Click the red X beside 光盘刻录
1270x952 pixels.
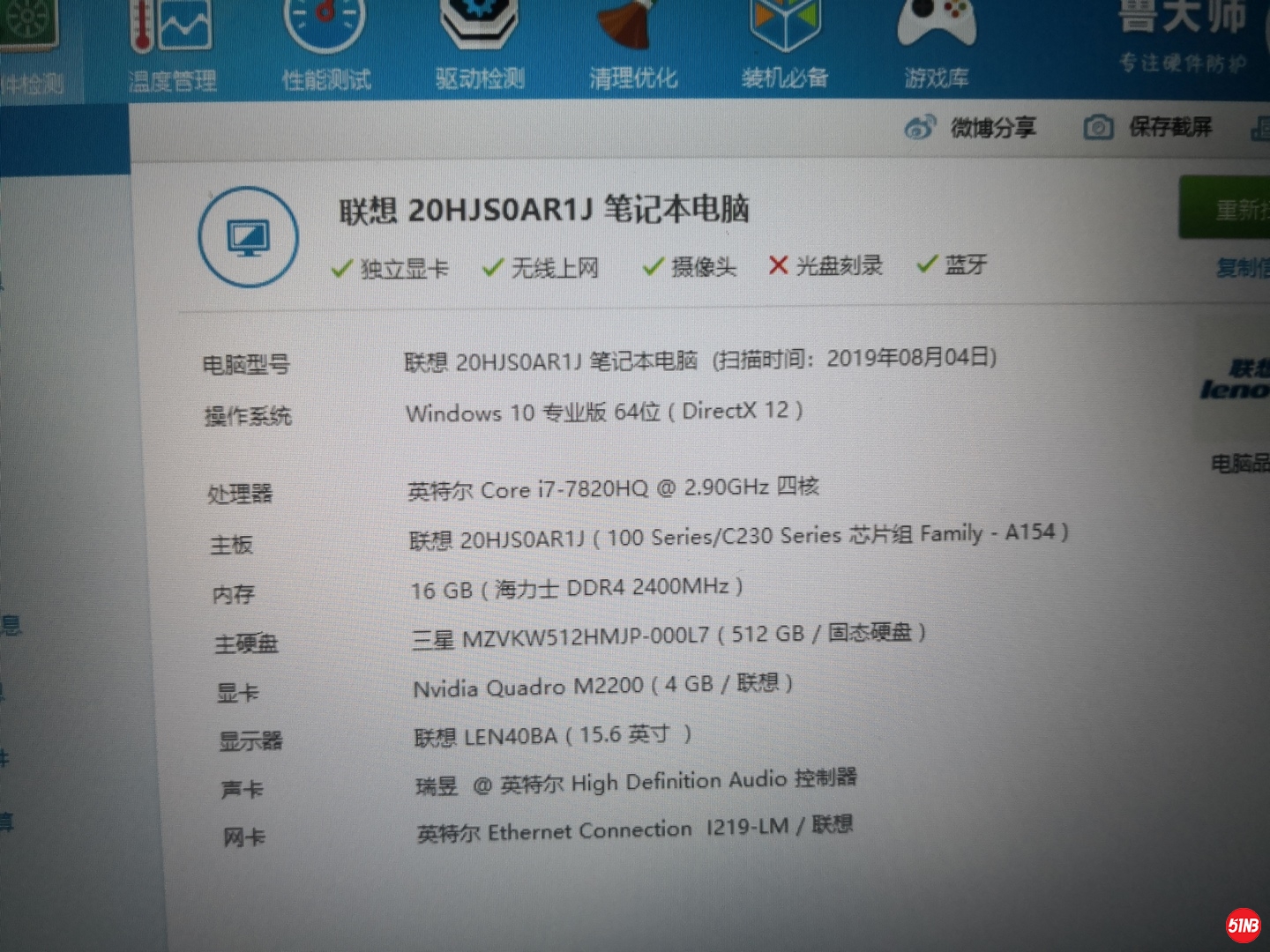[x=778, y=265]
